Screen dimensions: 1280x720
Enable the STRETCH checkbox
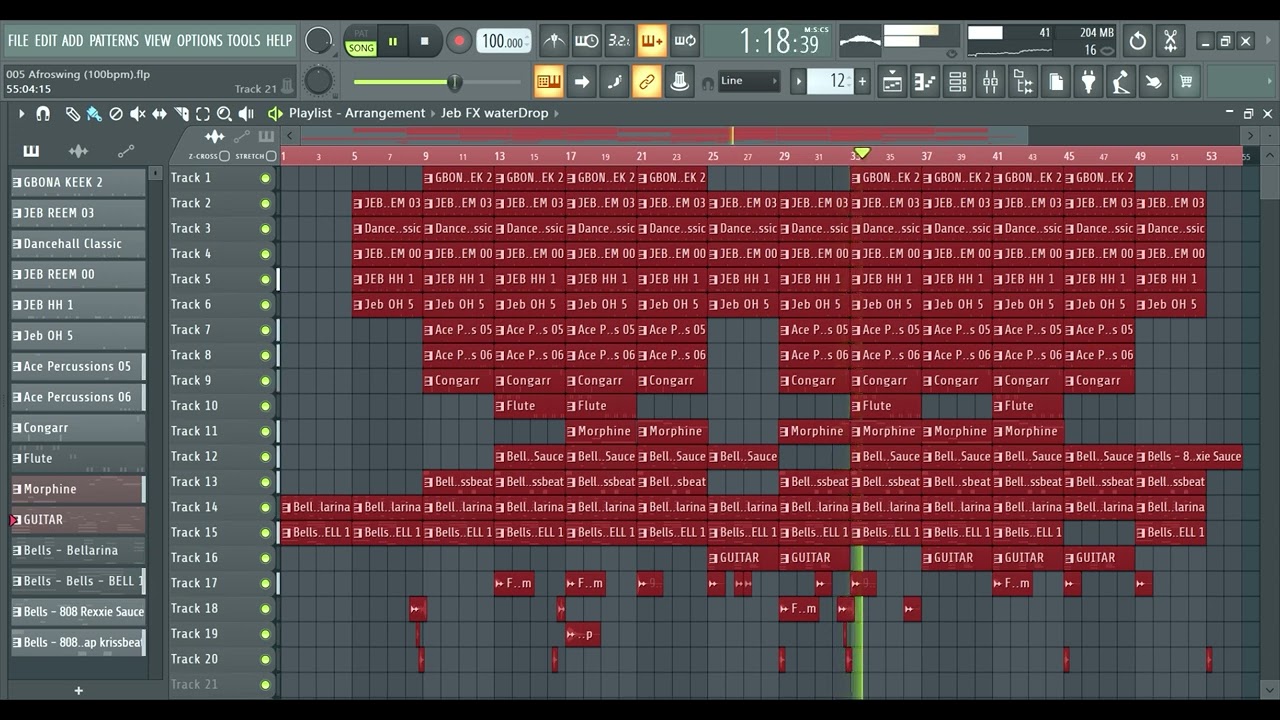click(271, 156)
